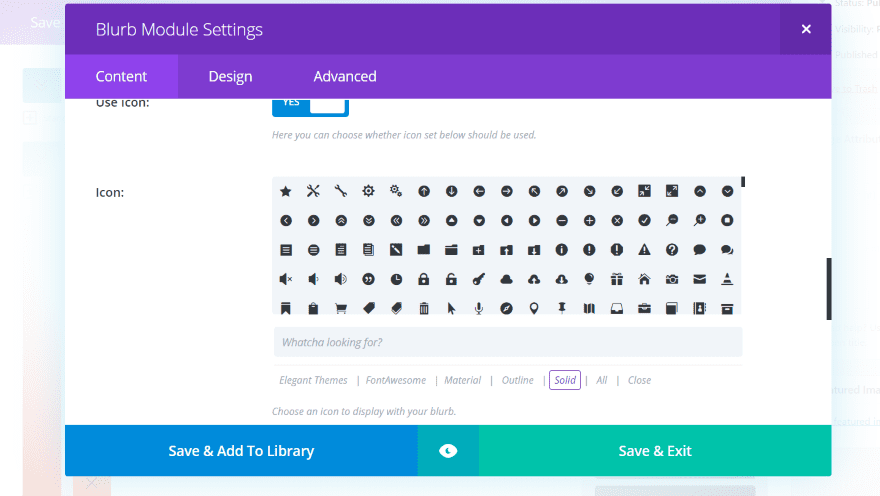Select the clock icon

point(396,279)
